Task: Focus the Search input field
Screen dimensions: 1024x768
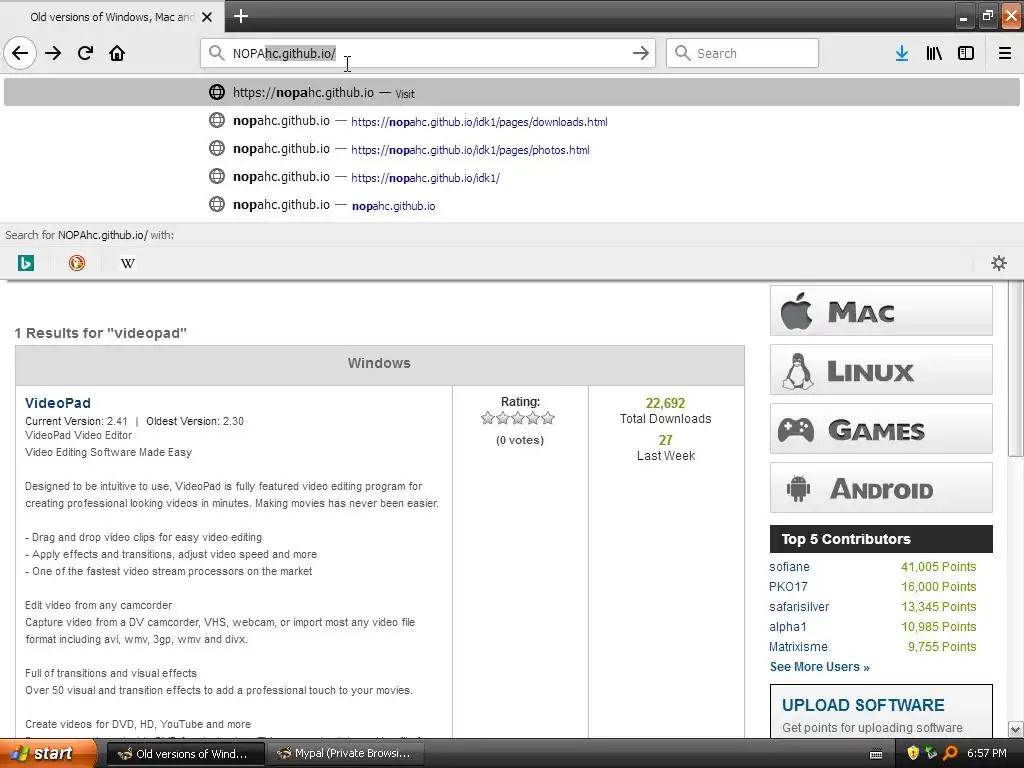Action: 743,53
